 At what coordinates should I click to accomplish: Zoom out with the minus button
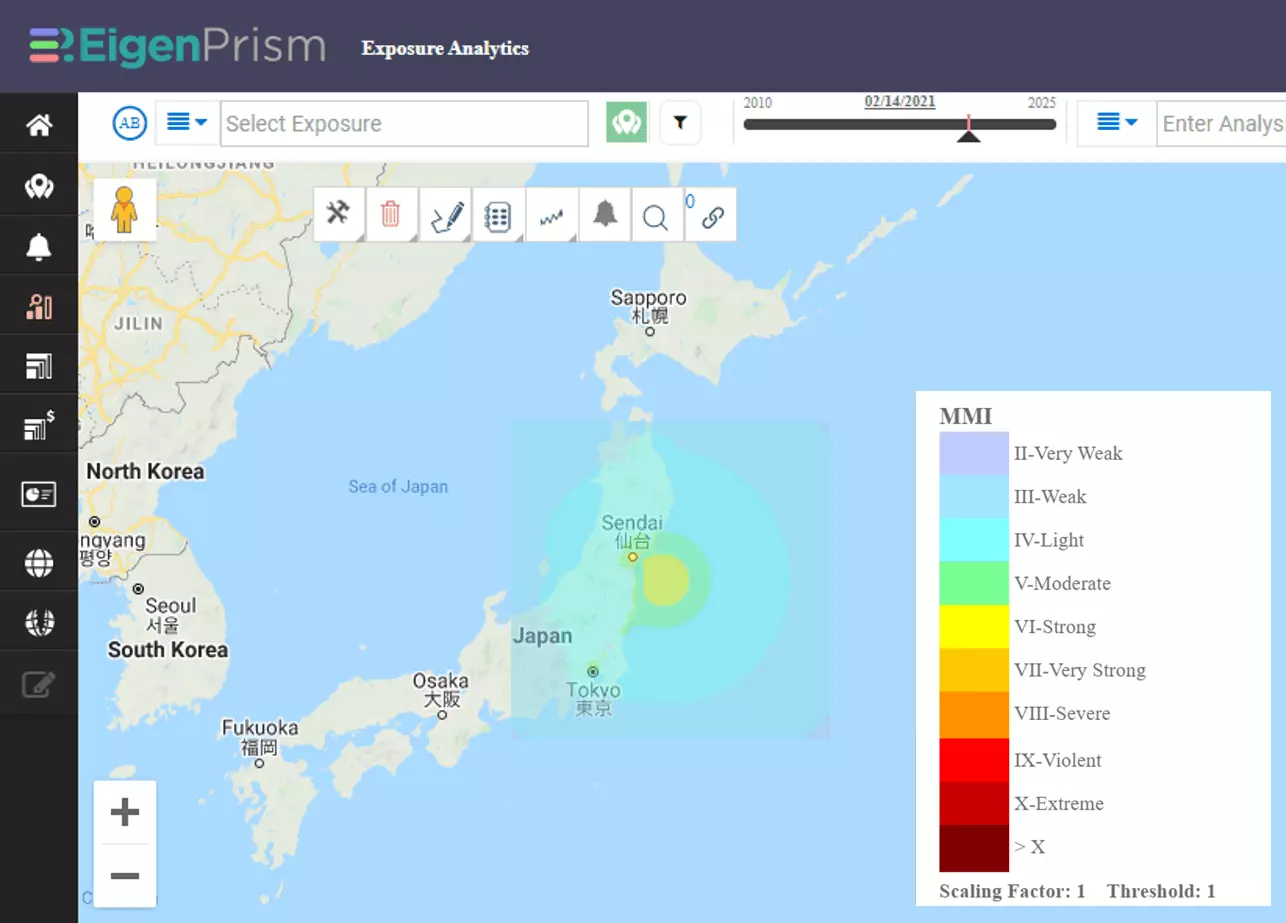coord(125,876)
